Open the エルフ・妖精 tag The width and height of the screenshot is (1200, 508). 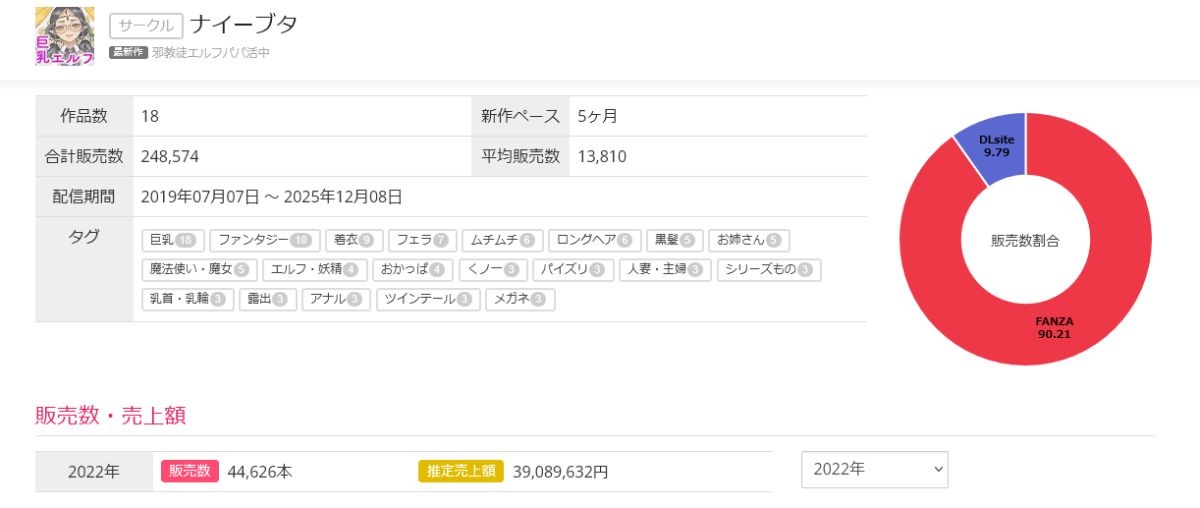[x=314, y=269]
